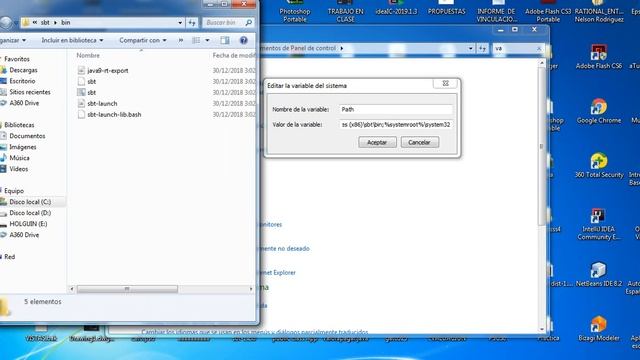Click the help icon in the Explorer toolbar

click(x=244, y=40)
